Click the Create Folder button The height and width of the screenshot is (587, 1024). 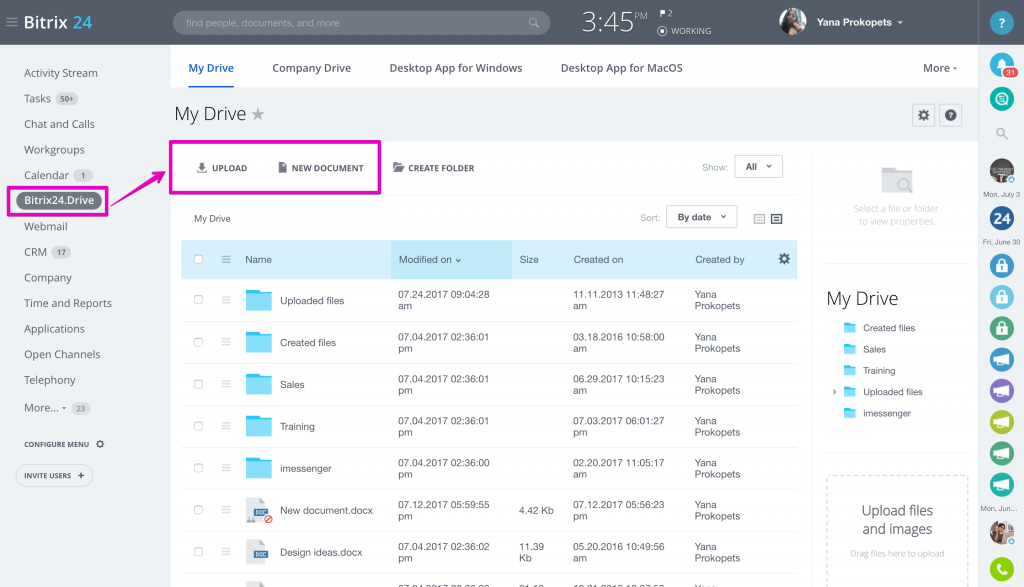(x=434, y=168)
